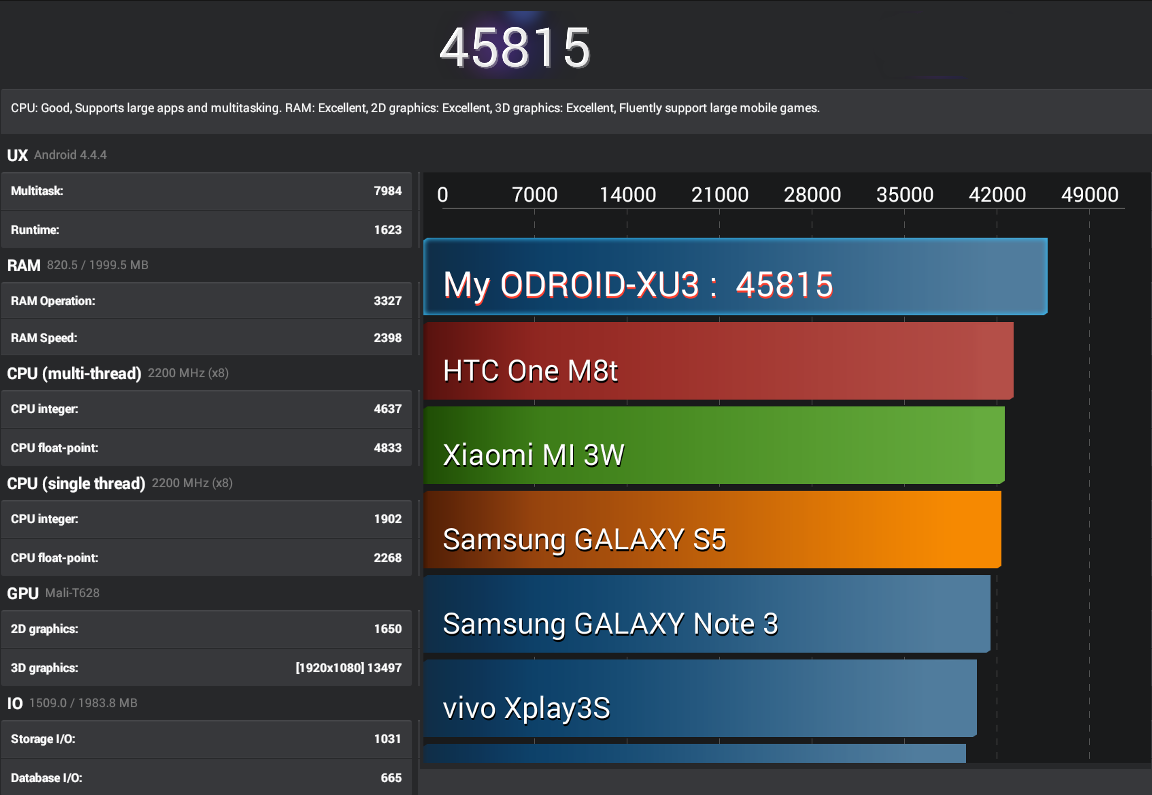Select the My ODROID-XU3 bar
The width and height of the screenshot is (1152, 795).
(735, 276)
